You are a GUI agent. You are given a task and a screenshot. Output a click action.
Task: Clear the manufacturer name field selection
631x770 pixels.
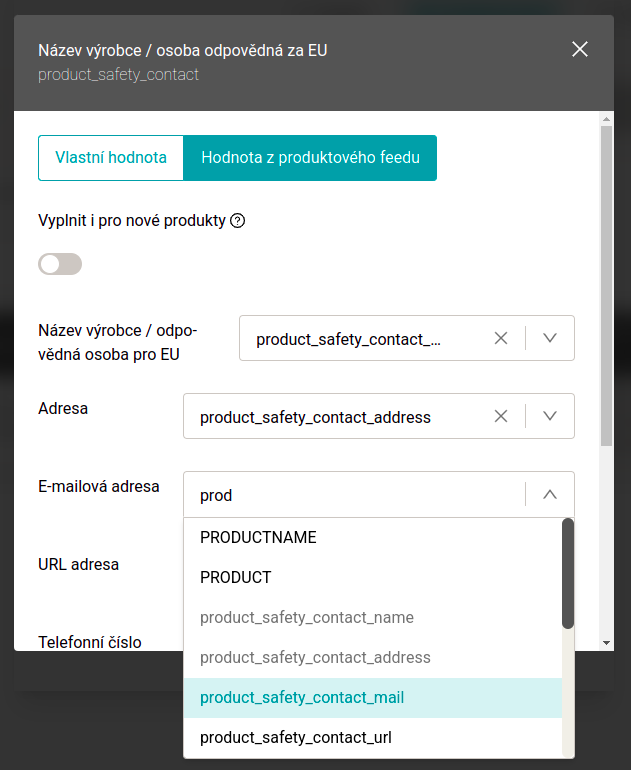pyautogui.click(x=501, y=338)
